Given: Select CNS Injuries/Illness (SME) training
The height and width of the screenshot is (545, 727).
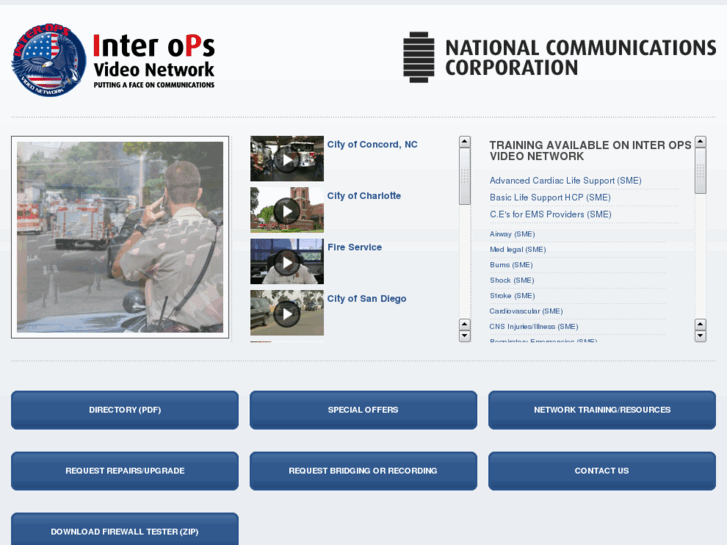Looking at the screenshot, I should click(x=534, y=327).
